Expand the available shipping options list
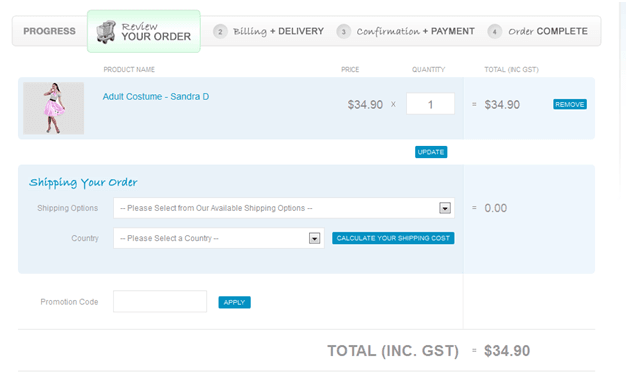Screen dimensions: 628x376 [284, 208]
